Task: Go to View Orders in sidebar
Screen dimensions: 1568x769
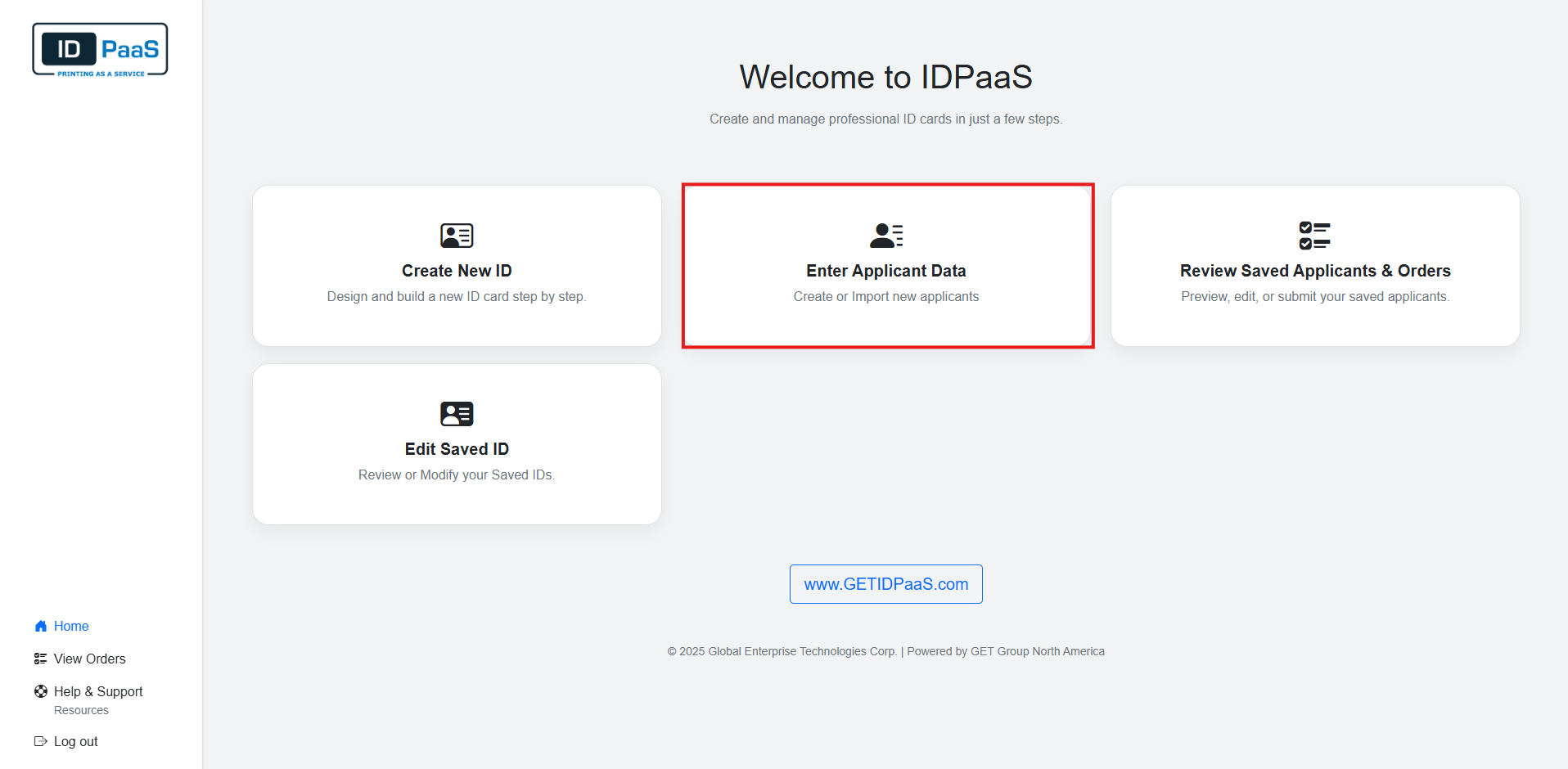Action: coord(89,659)
